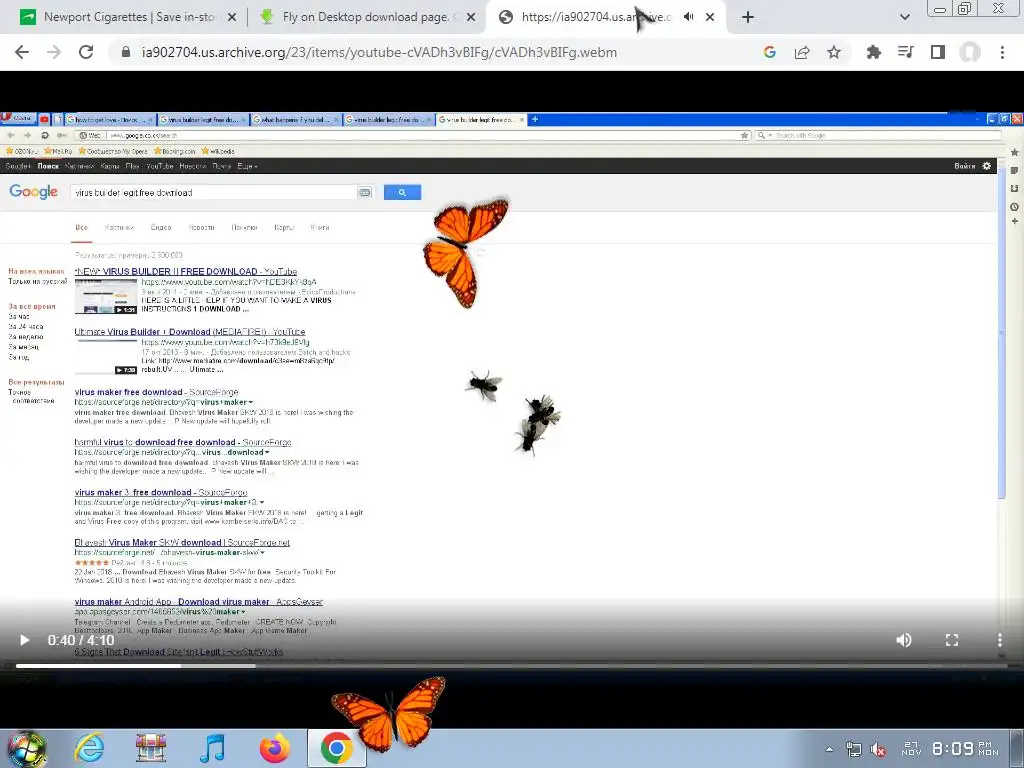
Task: Open the colorful shelf app in taskbar
Action: pos(151,748)
